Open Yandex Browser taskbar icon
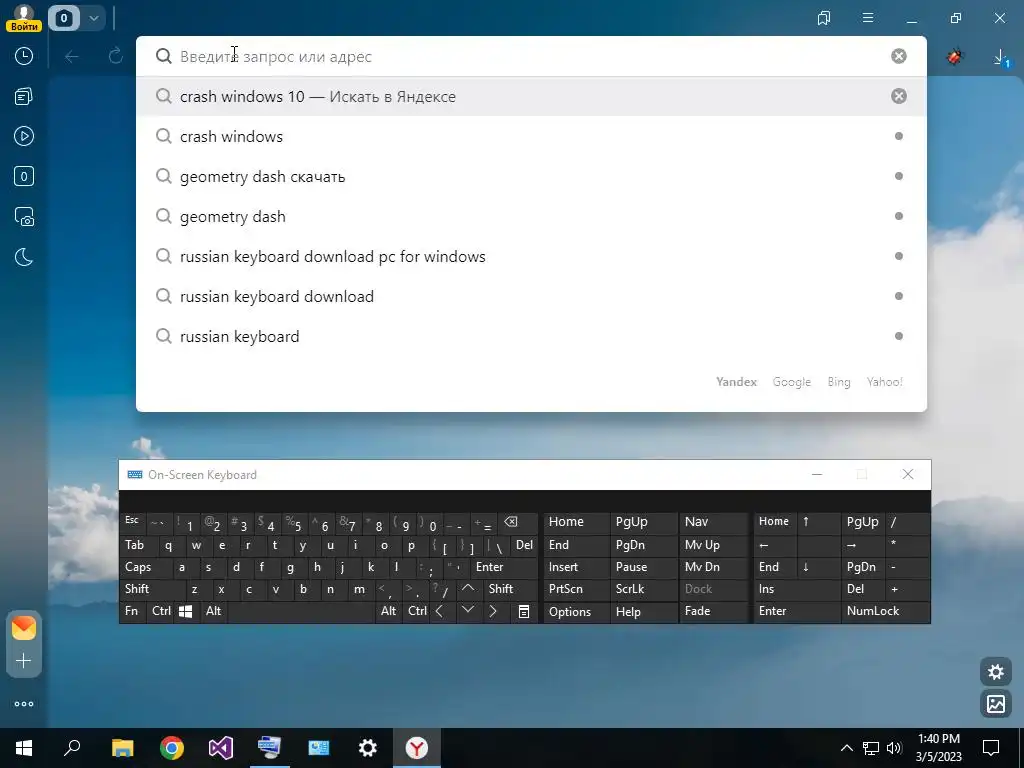The width and height of the screenshot is (1024, 768). coord(417,748)
